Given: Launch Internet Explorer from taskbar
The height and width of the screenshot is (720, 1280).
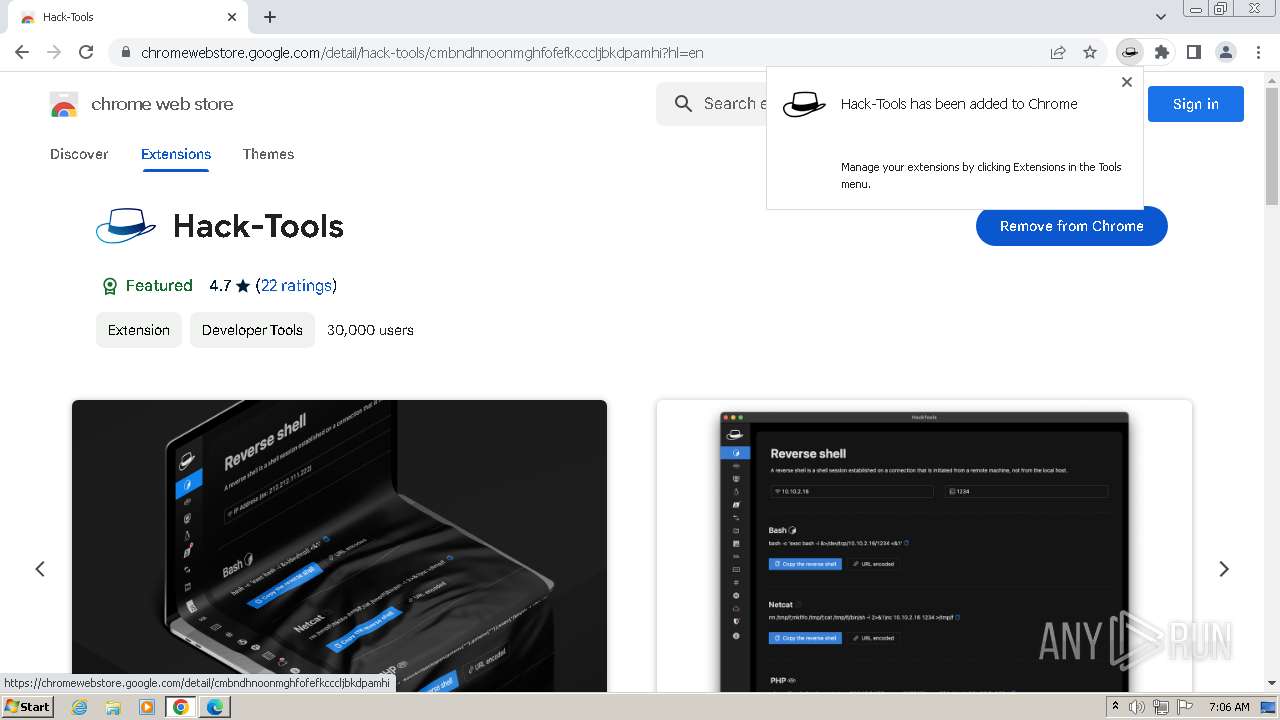Looking at the screenshot, I should (x=79, y=707).
